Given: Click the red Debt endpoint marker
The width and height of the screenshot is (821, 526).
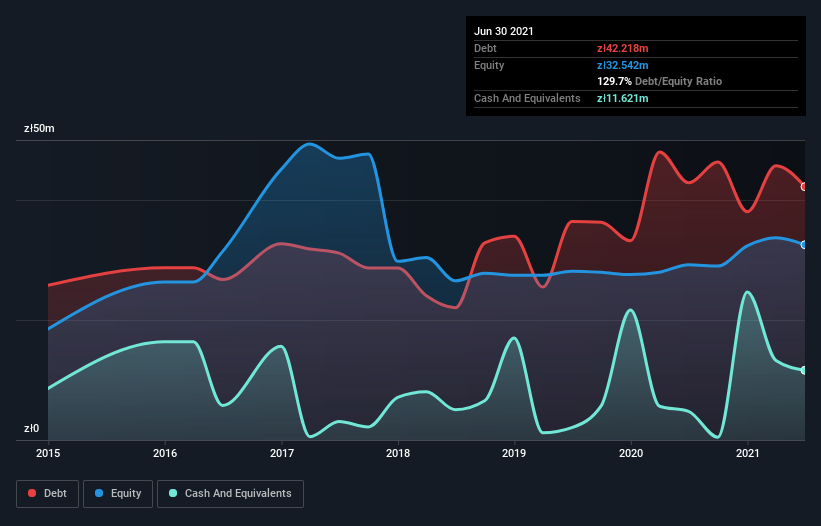Looking at the screenshot, I should (804, 187).
